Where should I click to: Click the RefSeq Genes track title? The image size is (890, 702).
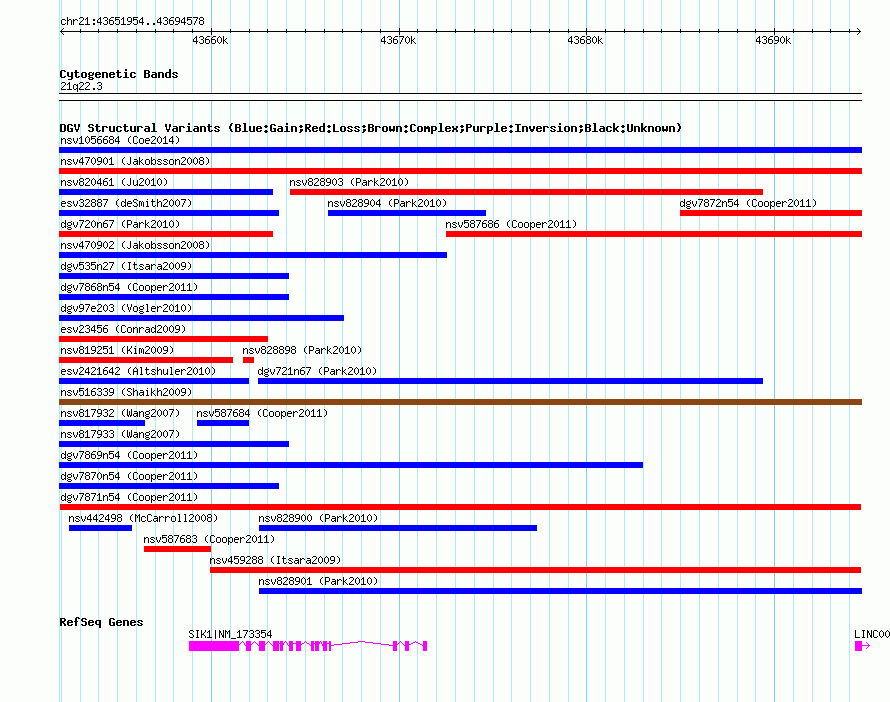click(x=101, y=622)
